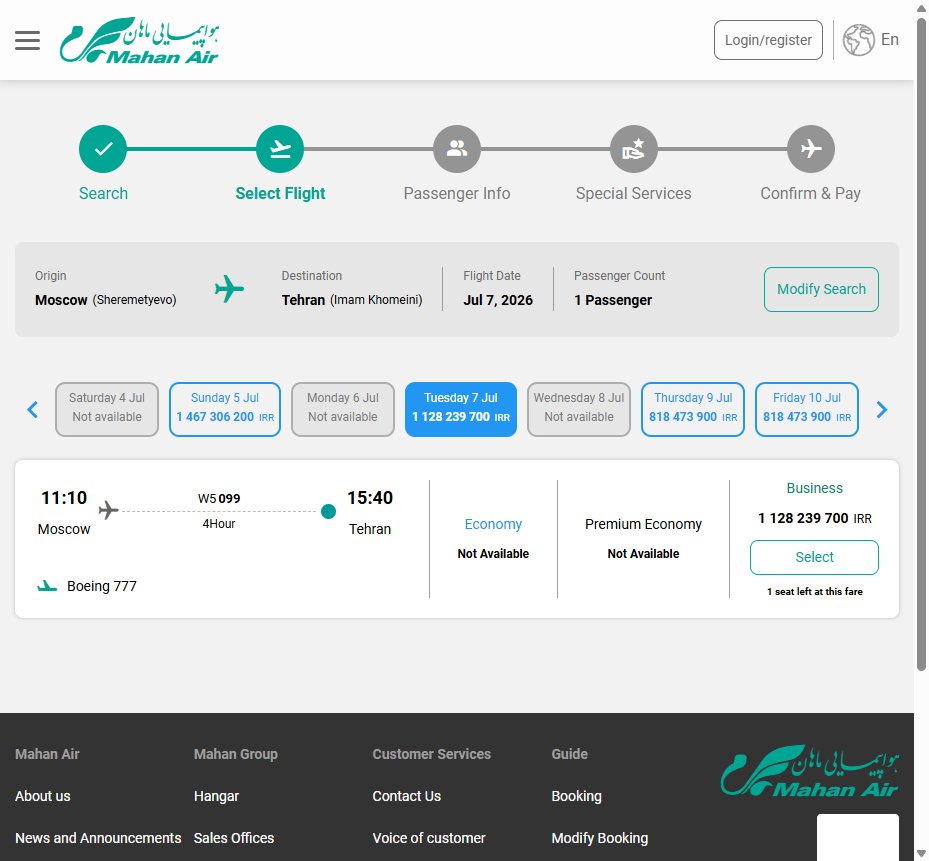Image resolution: width=929 pixels, height=861 pixels.
Task: Click the 4Hour duration text
Action: [219, 523]
